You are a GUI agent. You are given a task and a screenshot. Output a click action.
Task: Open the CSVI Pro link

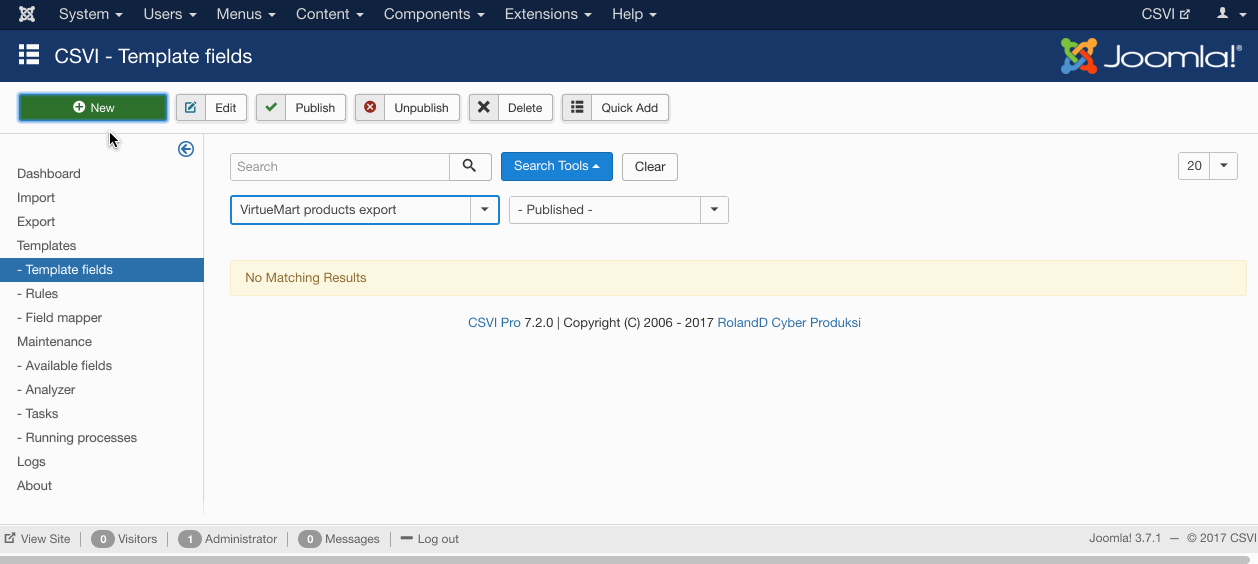(x=494, y=323)
